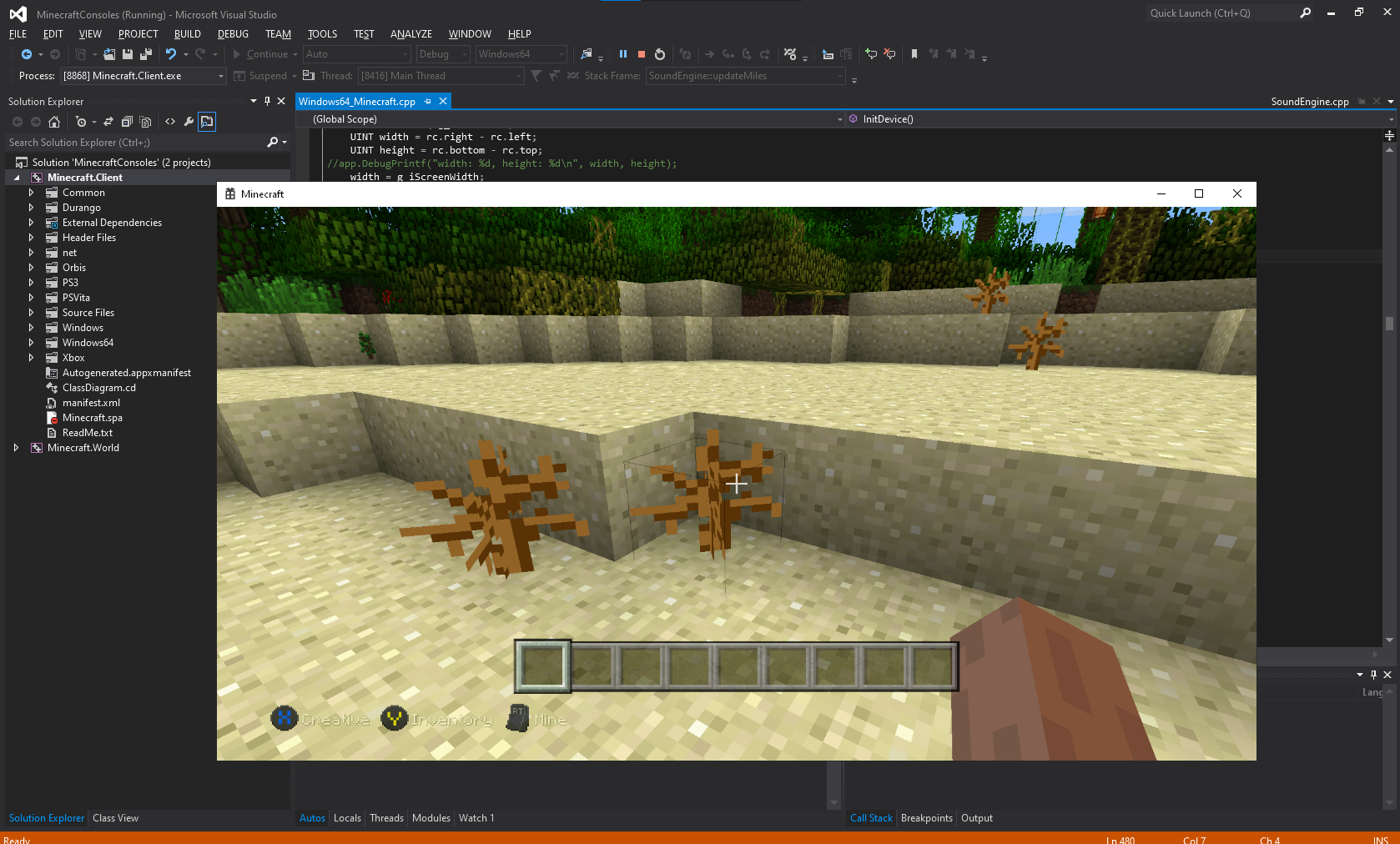Screen dimensions: 1400x844
Task: Click the code editor vertical scrollbar thumb
Action: [x=1389, y=323]
